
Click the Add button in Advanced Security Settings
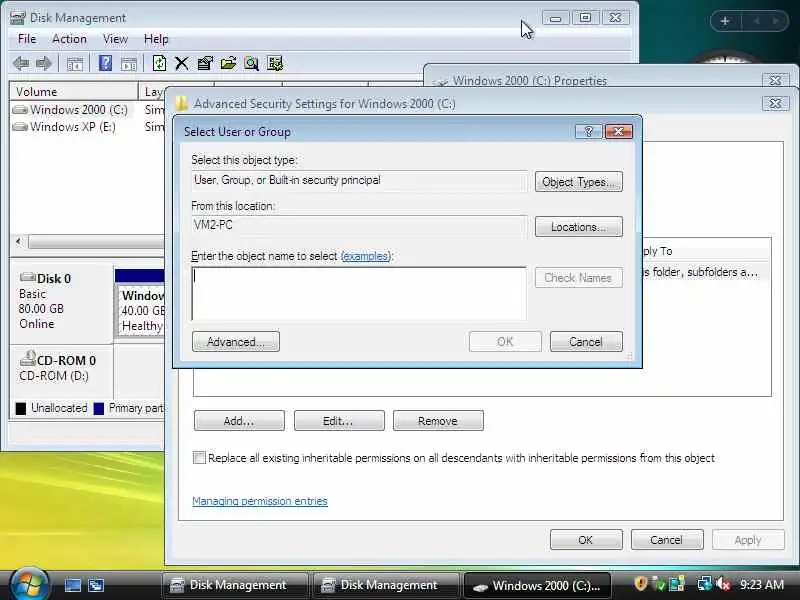coord(239,421)
